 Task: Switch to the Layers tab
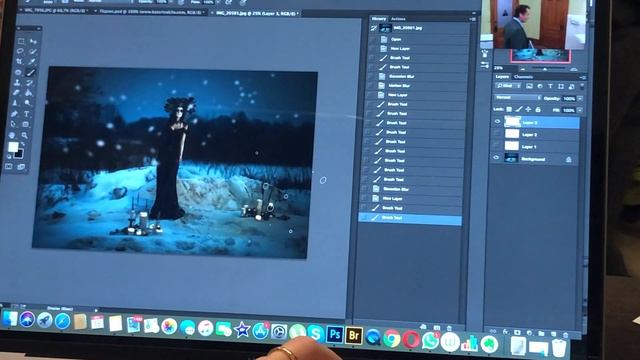tap(502, 76)
